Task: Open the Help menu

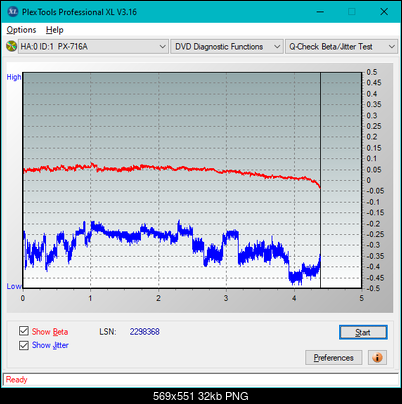Action: pyautogui.click(x=54, y=30)
